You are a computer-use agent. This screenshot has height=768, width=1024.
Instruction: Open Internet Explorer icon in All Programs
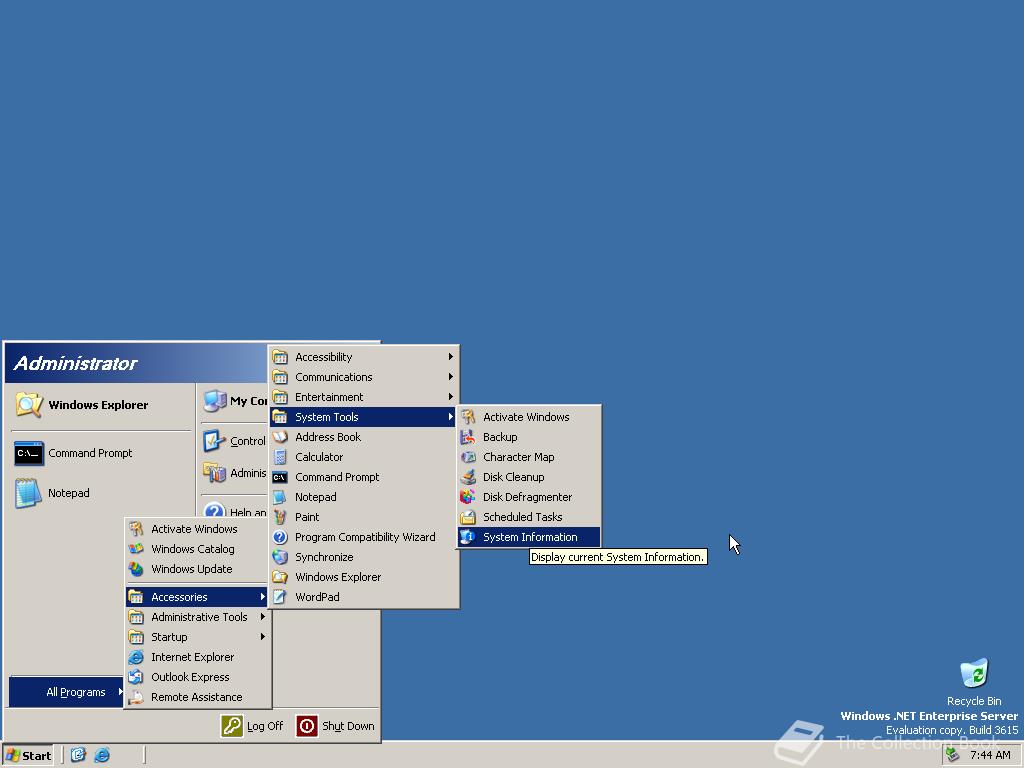tap(136, 657)
